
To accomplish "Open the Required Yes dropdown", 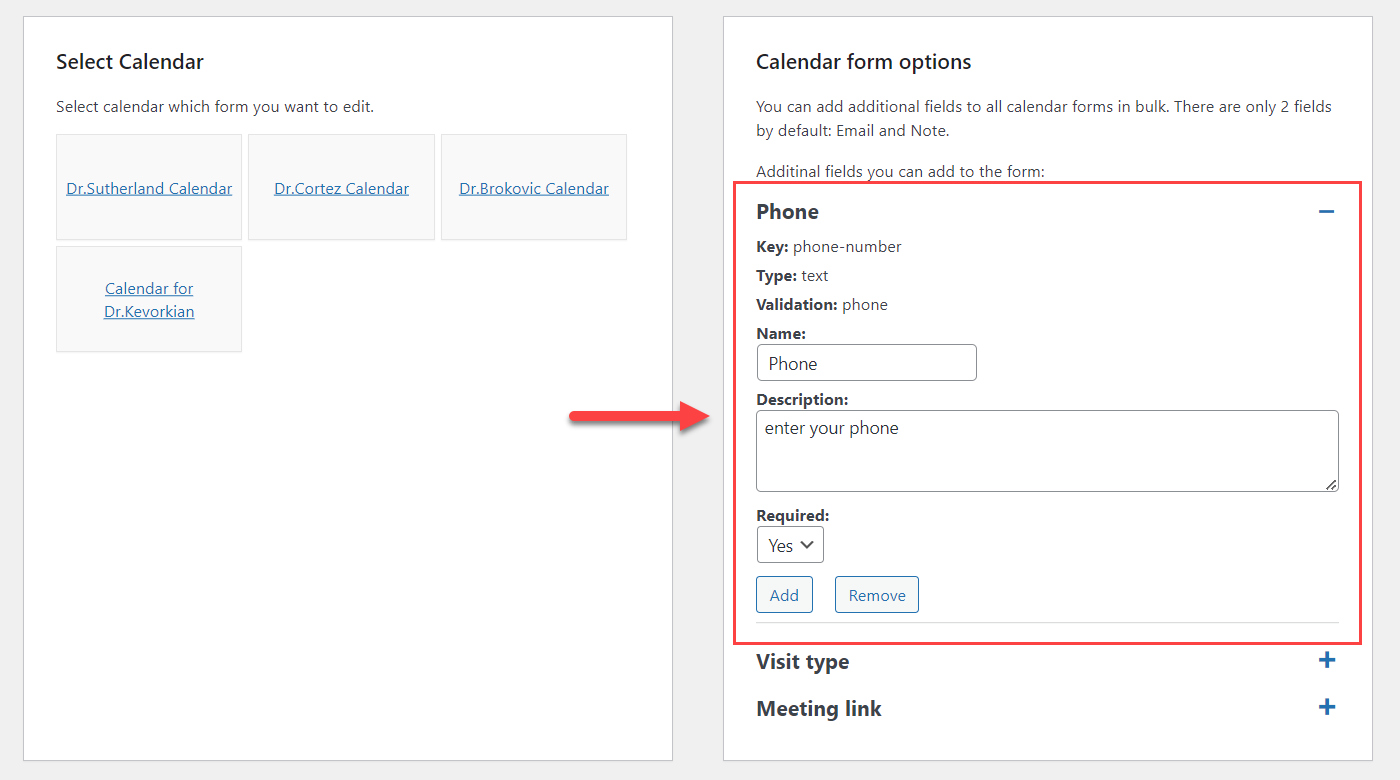I will pyautogui.click(x=790, y=545).
